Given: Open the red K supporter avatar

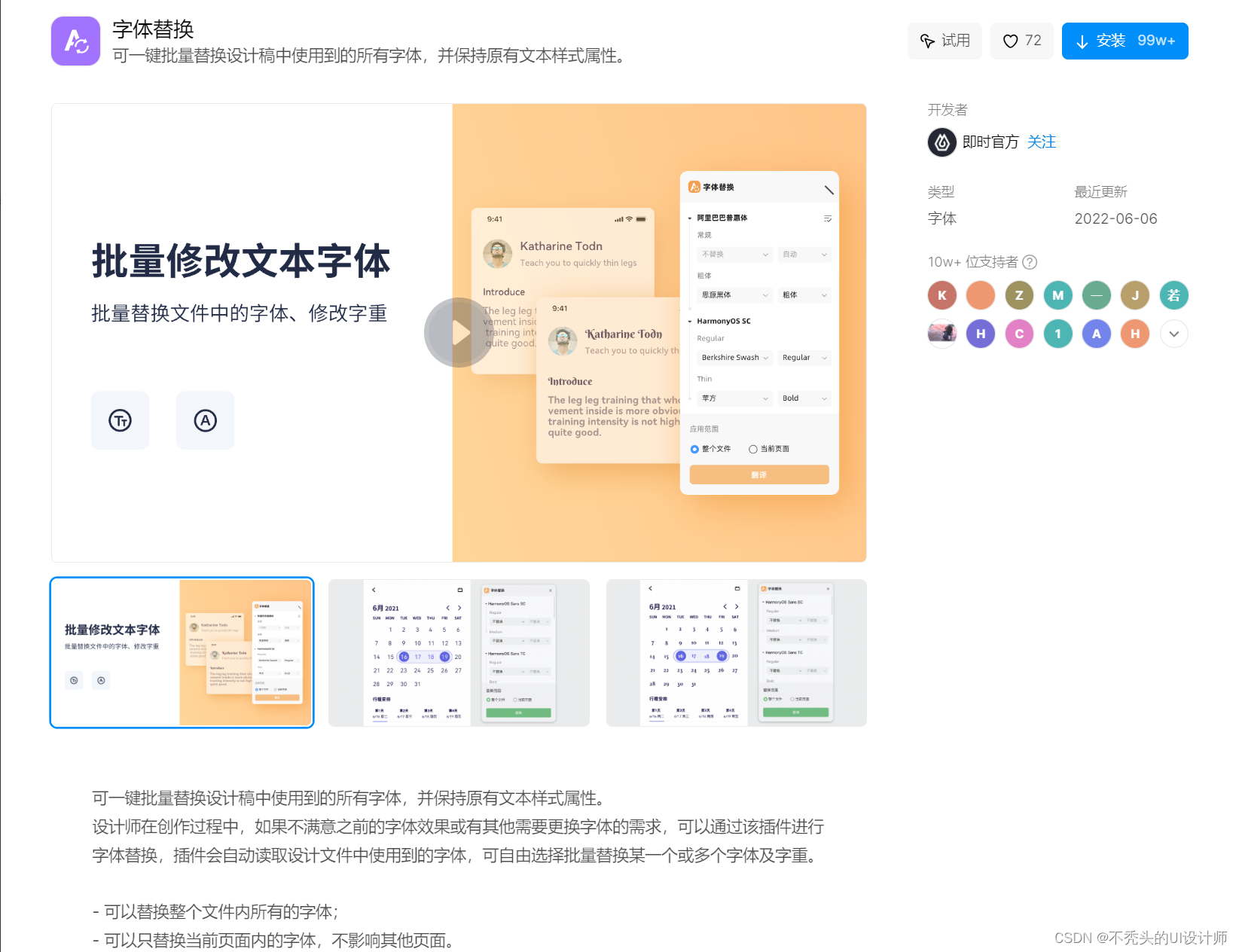Looking at the screenshot, I should click(x=942, y=295).
